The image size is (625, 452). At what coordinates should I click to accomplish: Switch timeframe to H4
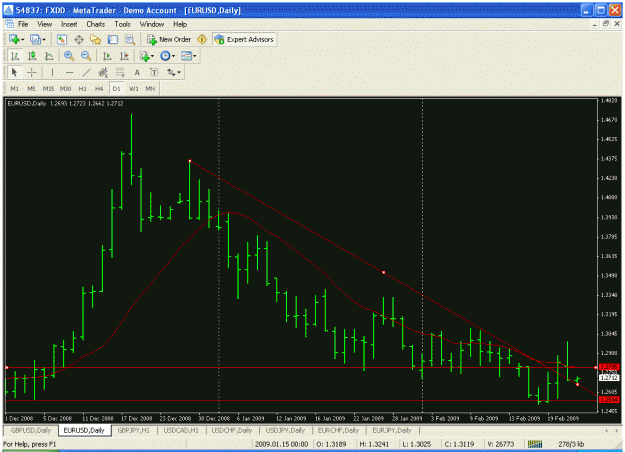coord(99,88)
